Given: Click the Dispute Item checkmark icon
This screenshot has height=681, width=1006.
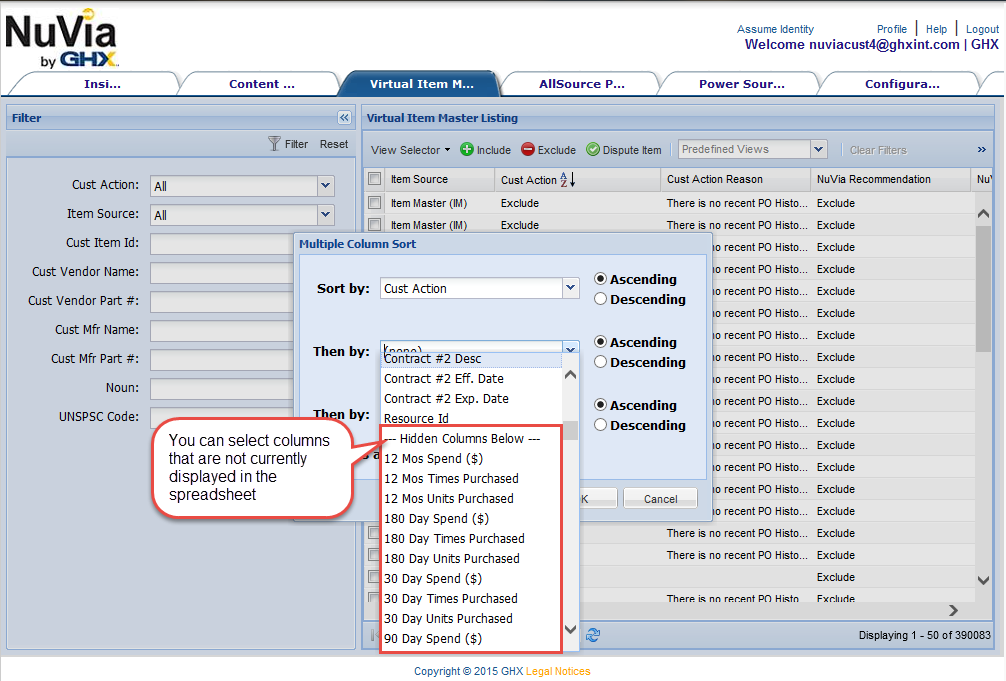Looking at the screenshot, I should 593,149.
